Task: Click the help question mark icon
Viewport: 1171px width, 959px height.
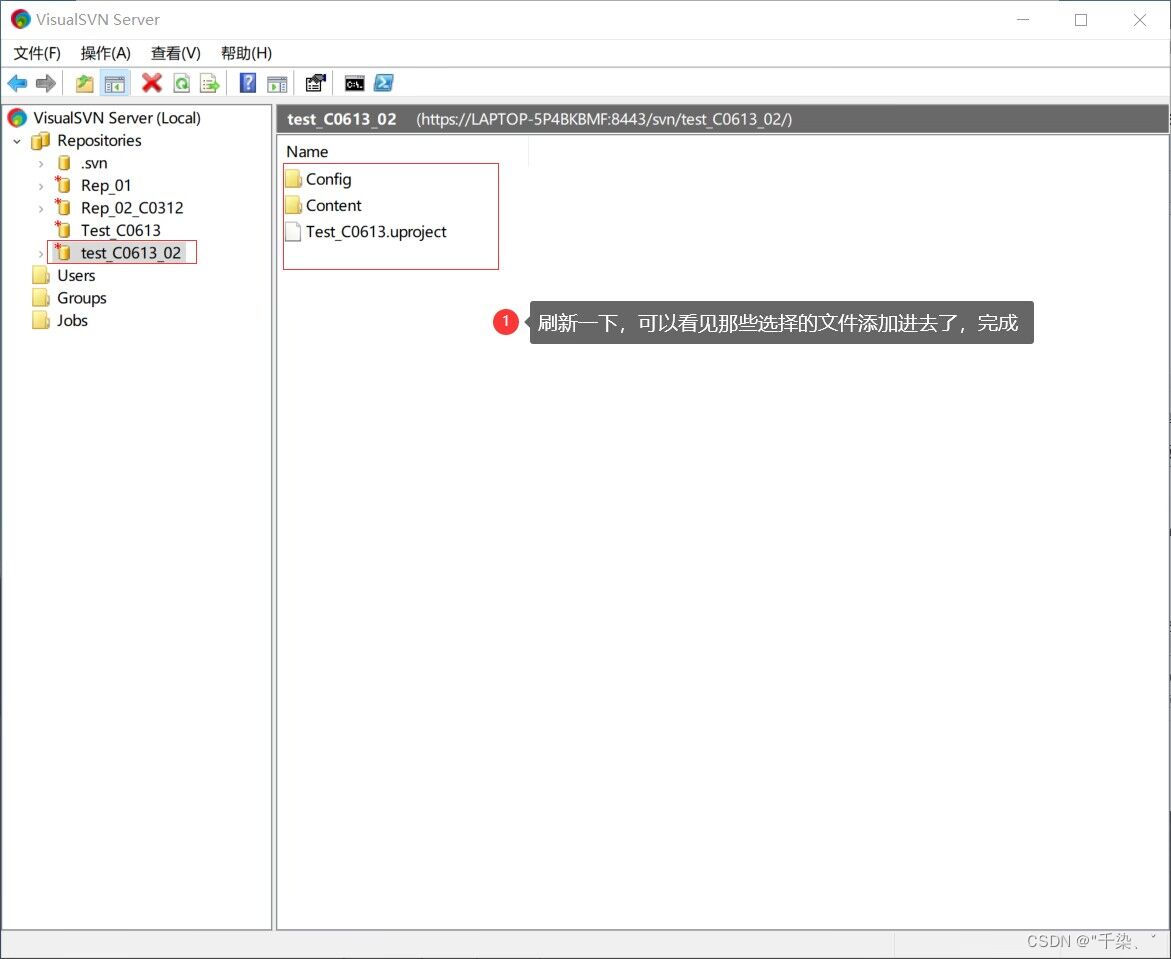Action: pyautogui.click(x=246, y=82)
